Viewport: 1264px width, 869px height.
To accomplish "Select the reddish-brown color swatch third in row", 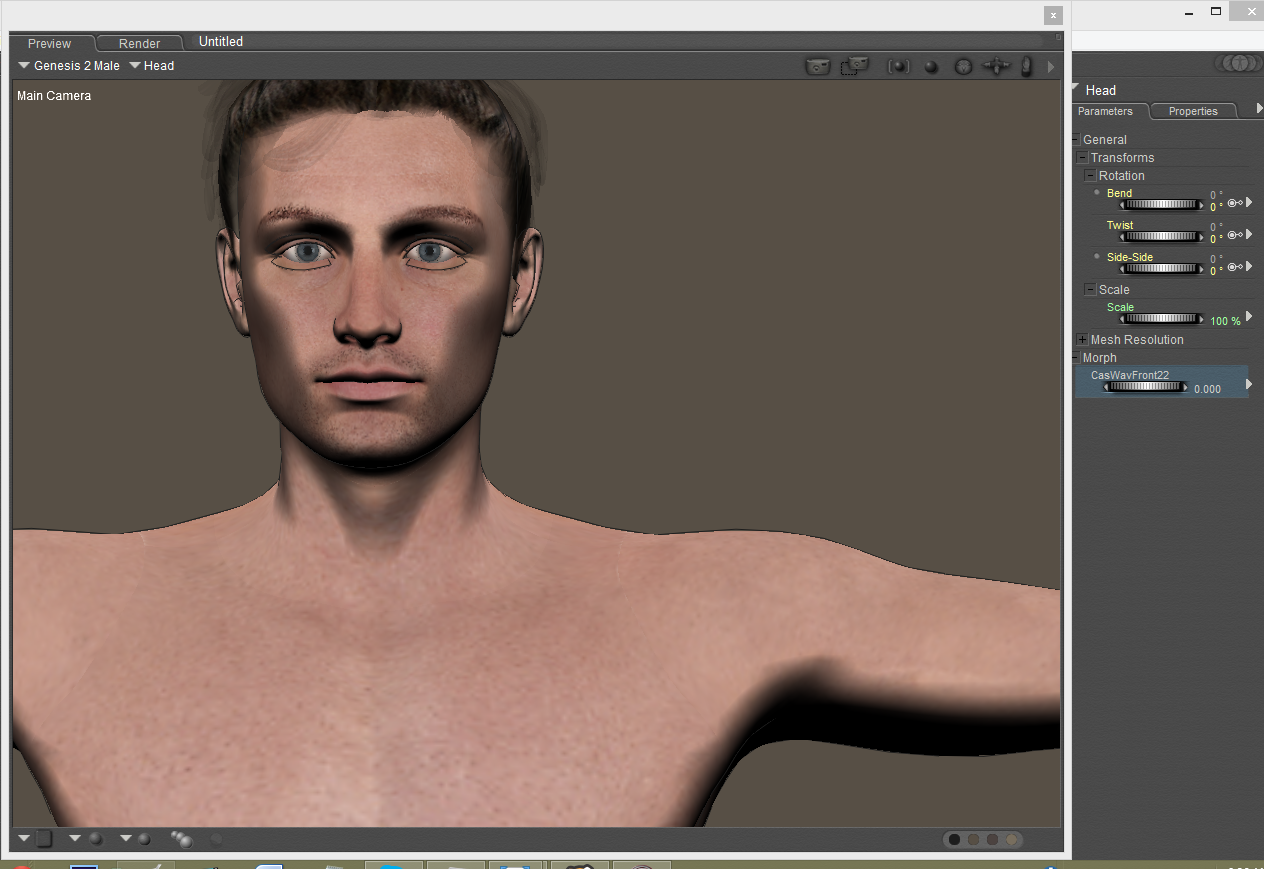I will (x=992, y=839).
